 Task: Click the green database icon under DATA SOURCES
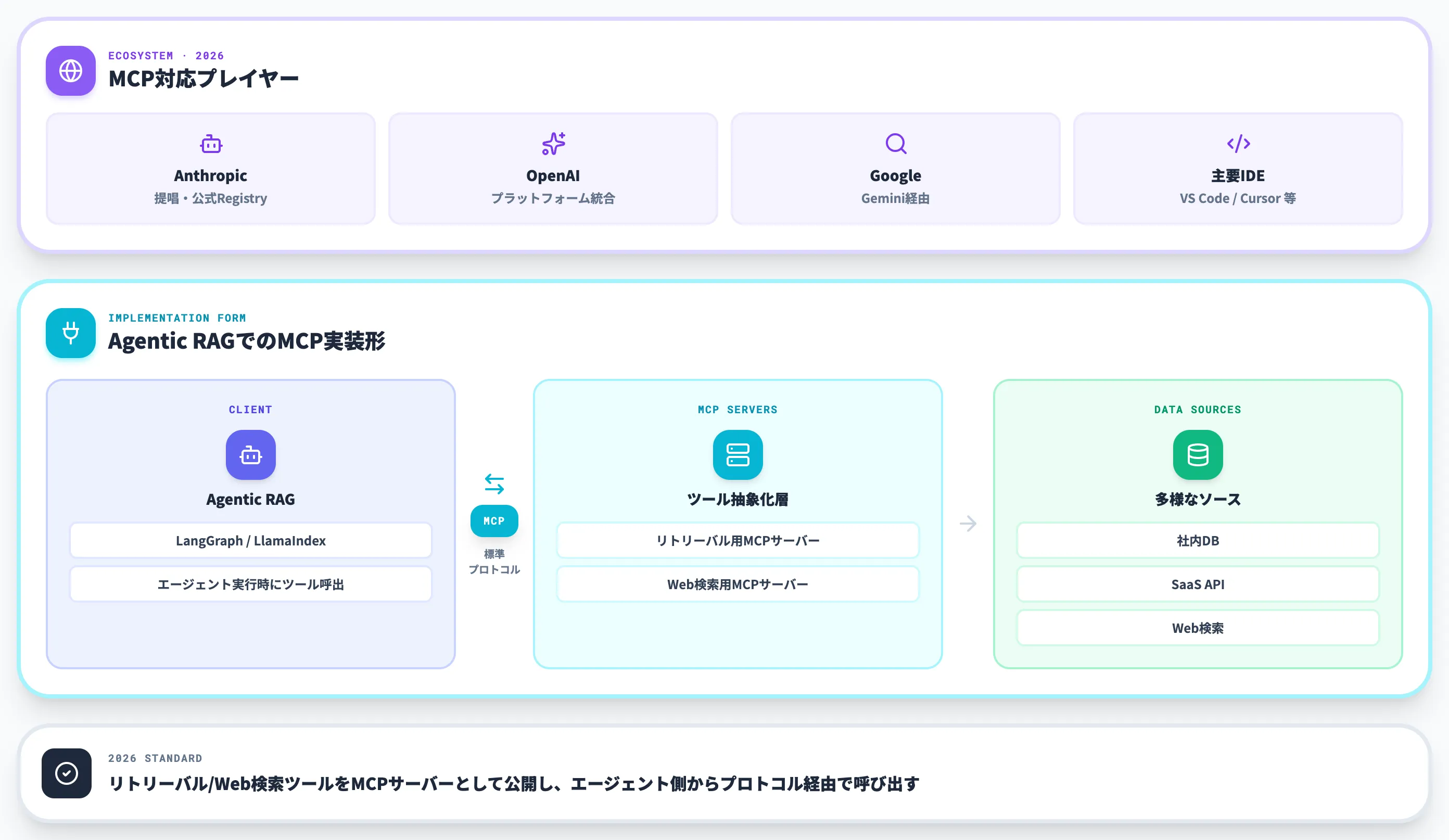click(x=1198, y=455)
